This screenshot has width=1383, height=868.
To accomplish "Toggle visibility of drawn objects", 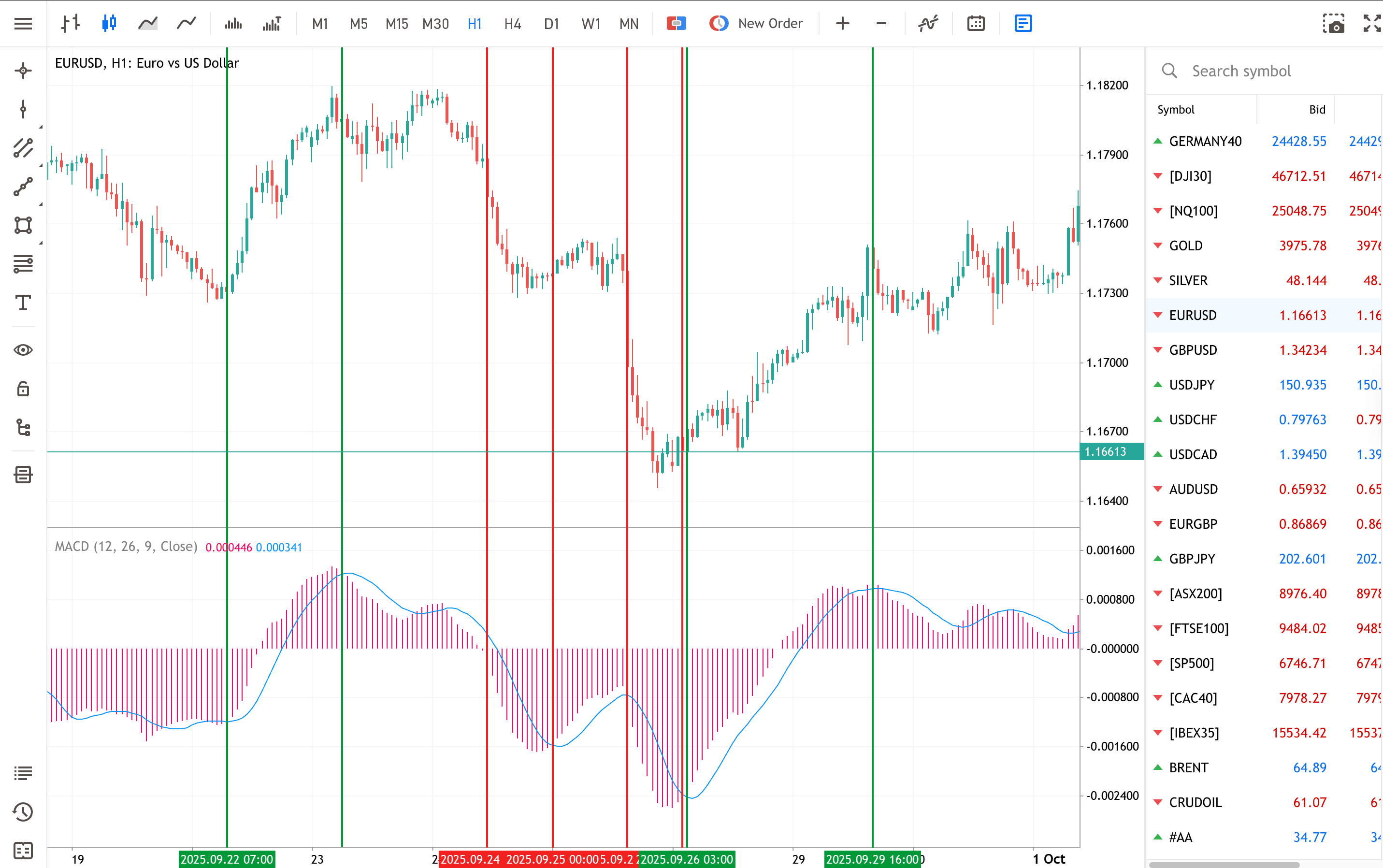I will [x=23, y=350].
